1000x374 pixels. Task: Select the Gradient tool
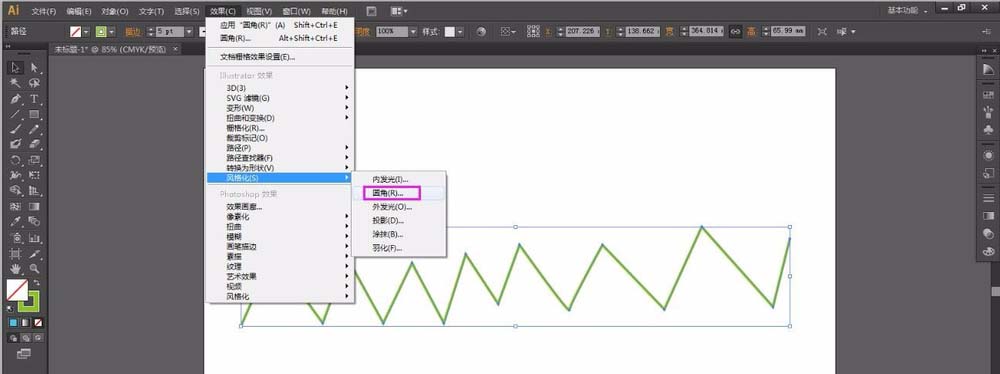[x=34, y=207]
